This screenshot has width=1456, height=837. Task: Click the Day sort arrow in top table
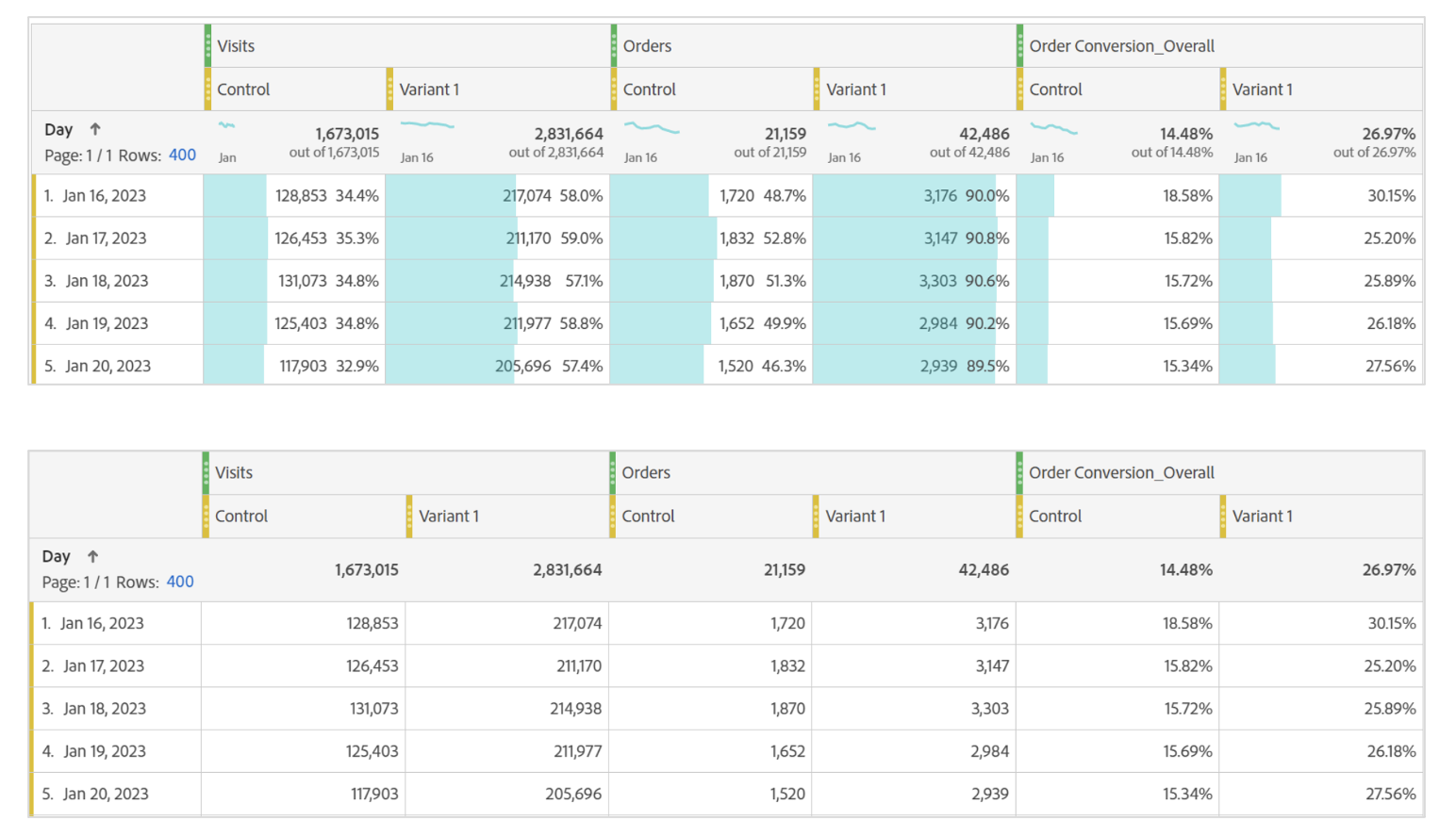(x=95, y=129)
